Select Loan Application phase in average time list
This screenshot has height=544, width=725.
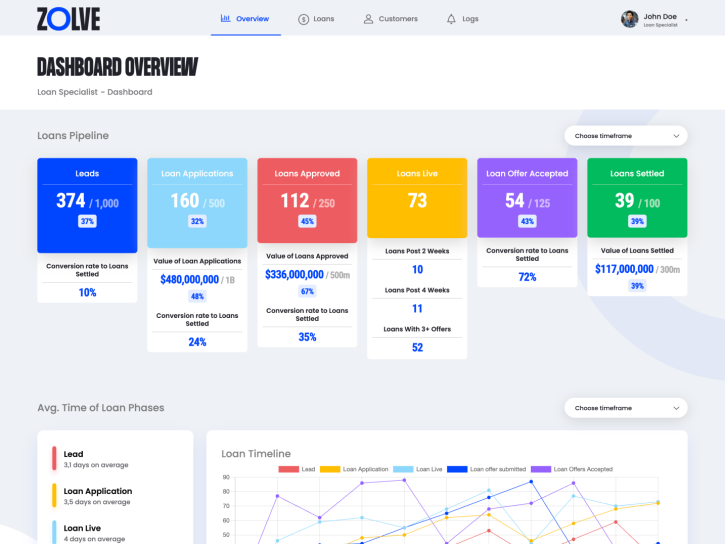(97, 491)
